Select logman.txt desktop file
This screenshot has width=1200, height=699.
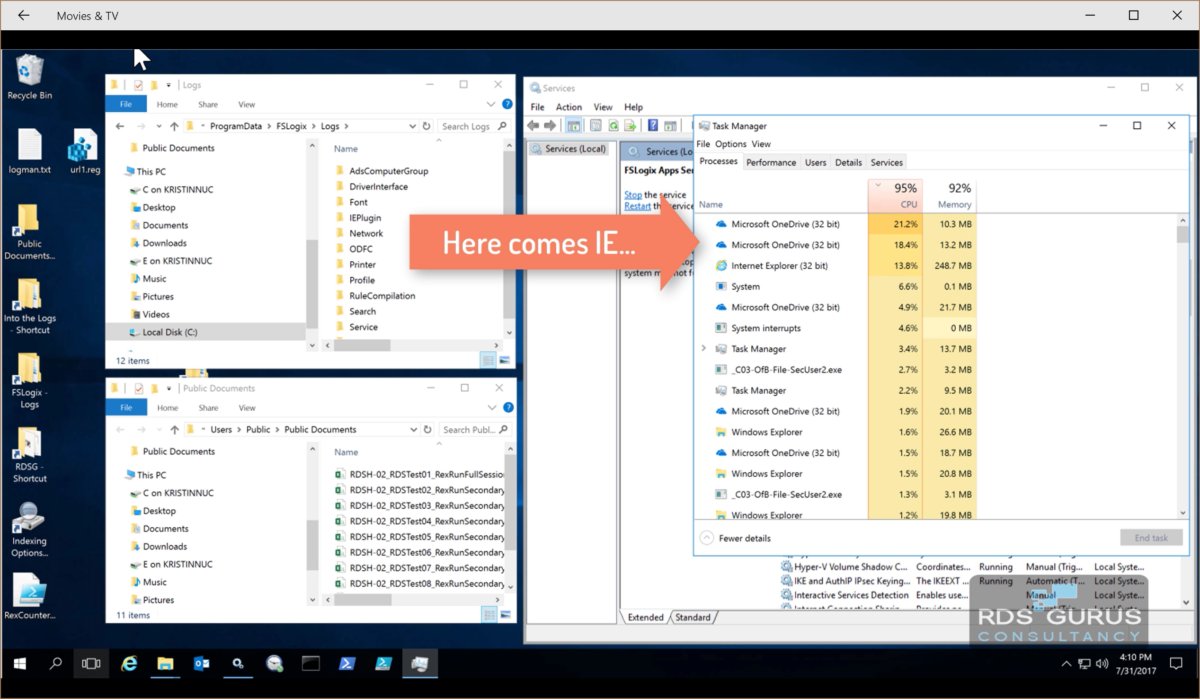29,152
